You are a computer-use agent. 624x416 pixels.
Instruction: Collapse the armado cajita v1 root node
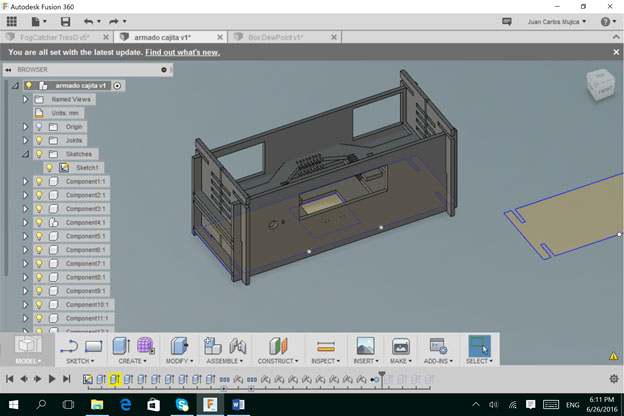click(x=15, y=86)
